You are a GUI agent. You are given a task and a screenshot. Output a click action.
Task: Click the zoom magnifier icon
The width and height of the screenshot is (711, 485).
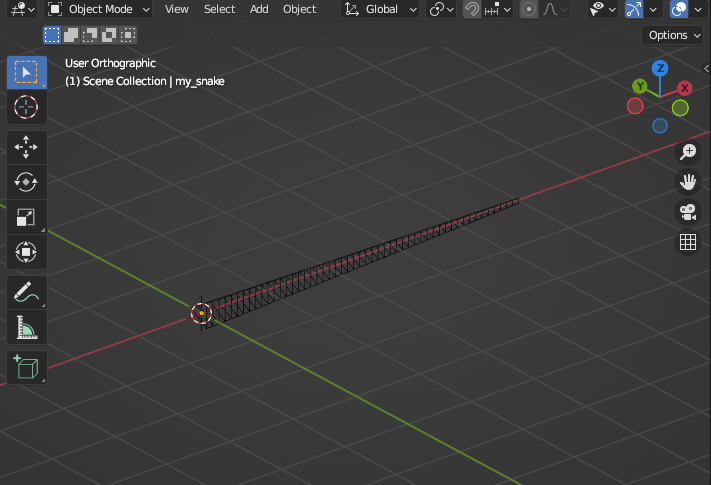click(x=688, y=152)
